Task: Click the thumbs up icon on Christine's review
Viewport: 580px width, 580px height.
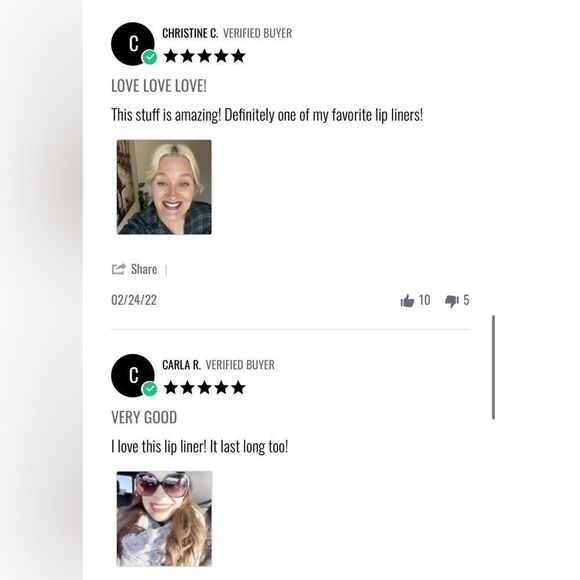Action: tap(407, 301)
